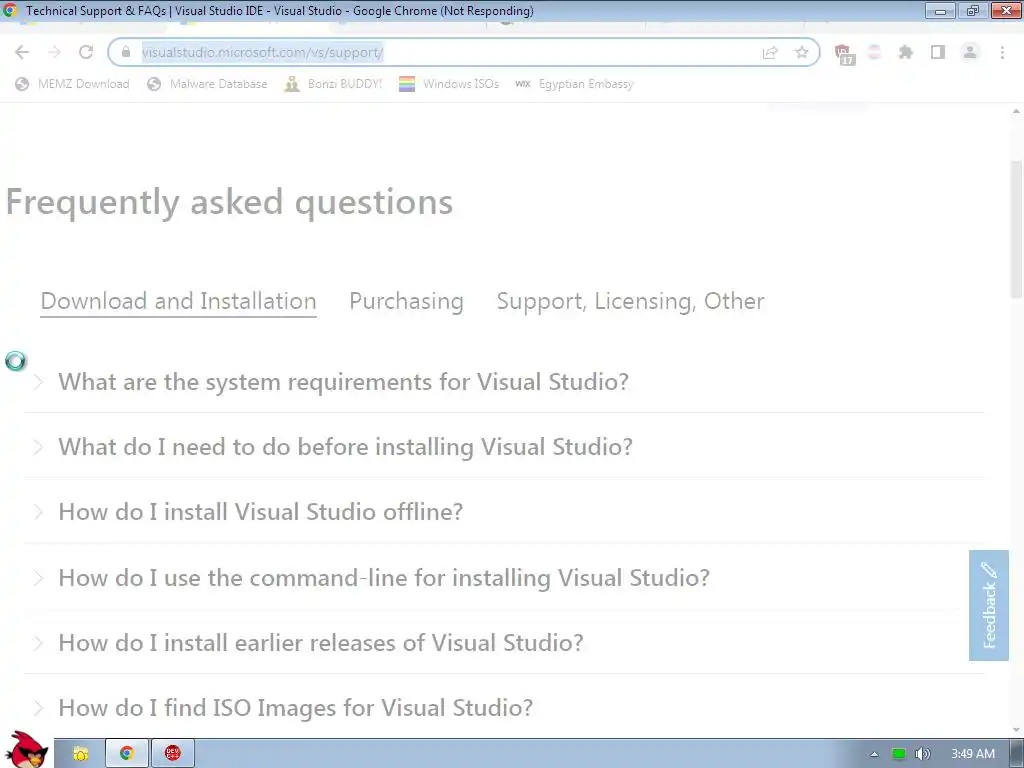This screenshot has width=1024, height=768.
Task: Click 'How do I use the command-line' text
Action: [x=384, y=578]
